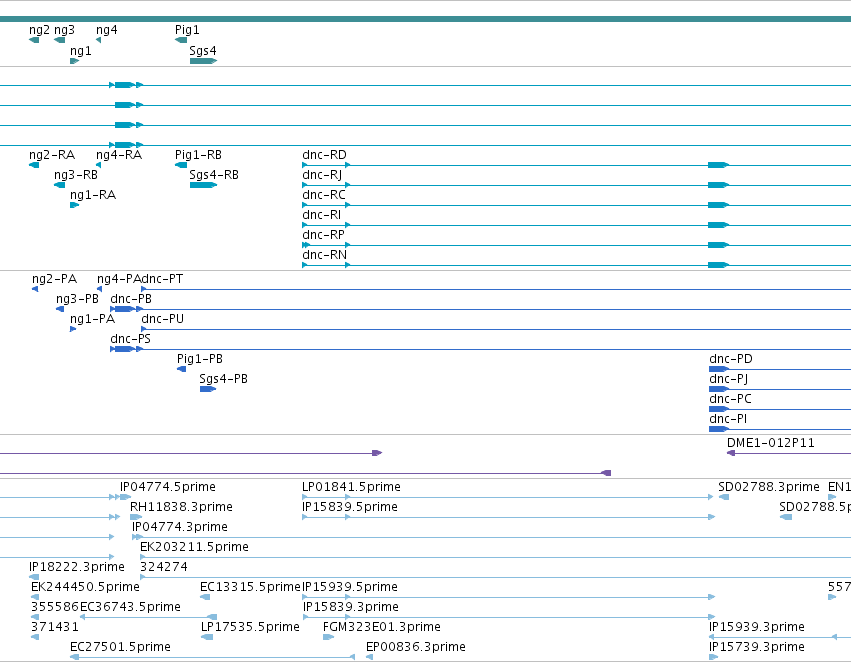Select the DME1-012P11 feature
The image size is (851, 662).
tap(771, 443)
